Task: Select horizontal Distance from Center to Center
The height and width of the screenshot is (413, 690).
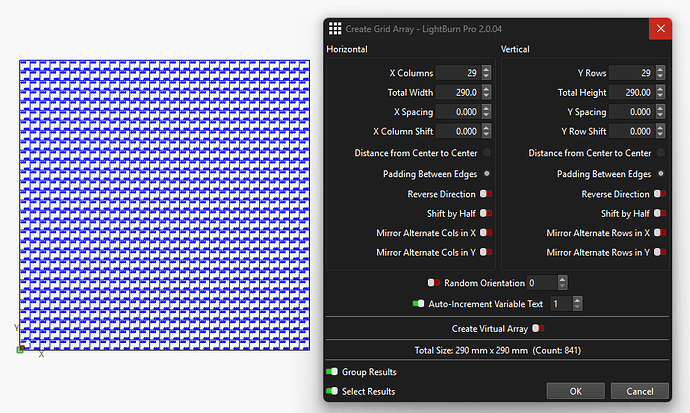Action: point(487,153)
